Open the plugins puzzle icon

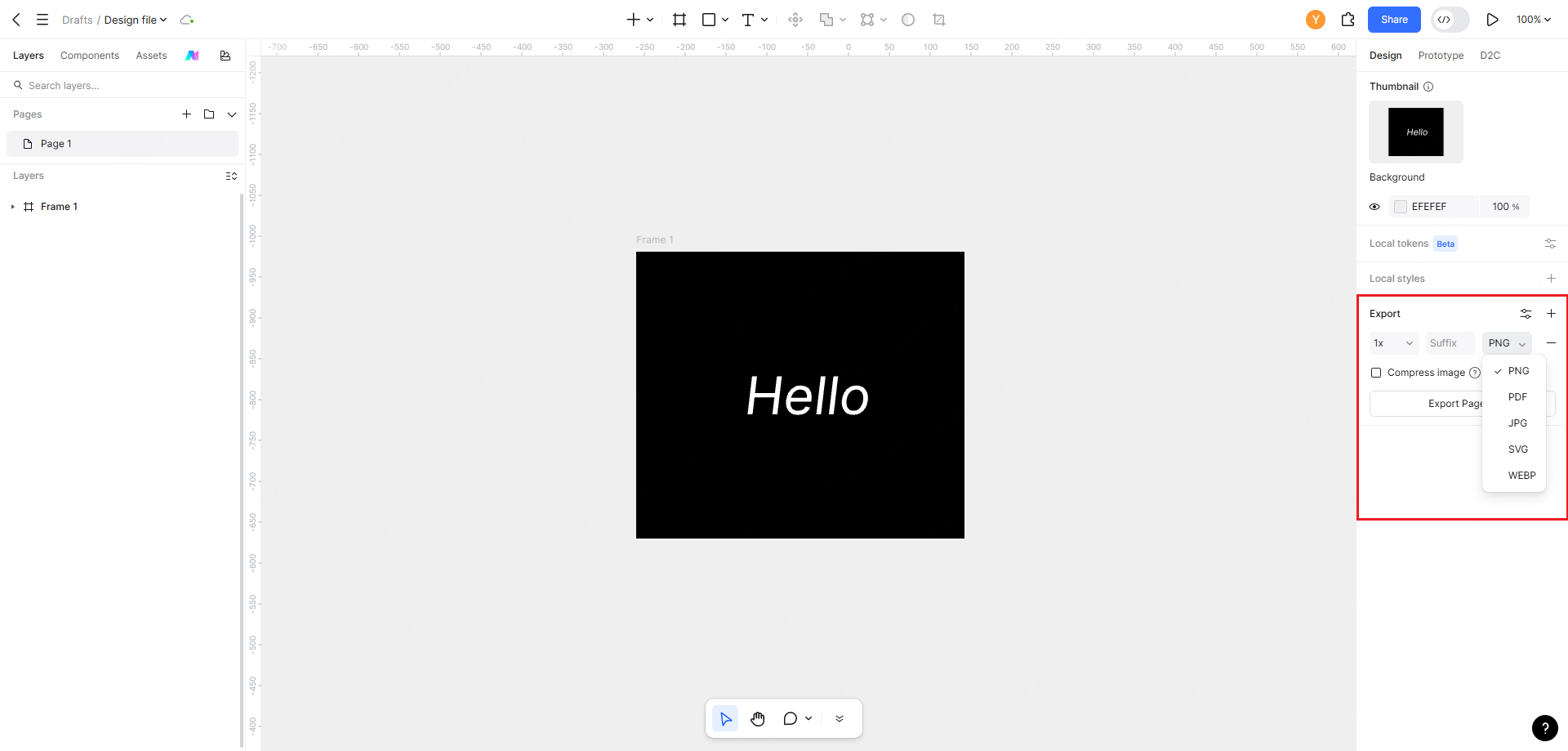click(x=1348, y=20)
